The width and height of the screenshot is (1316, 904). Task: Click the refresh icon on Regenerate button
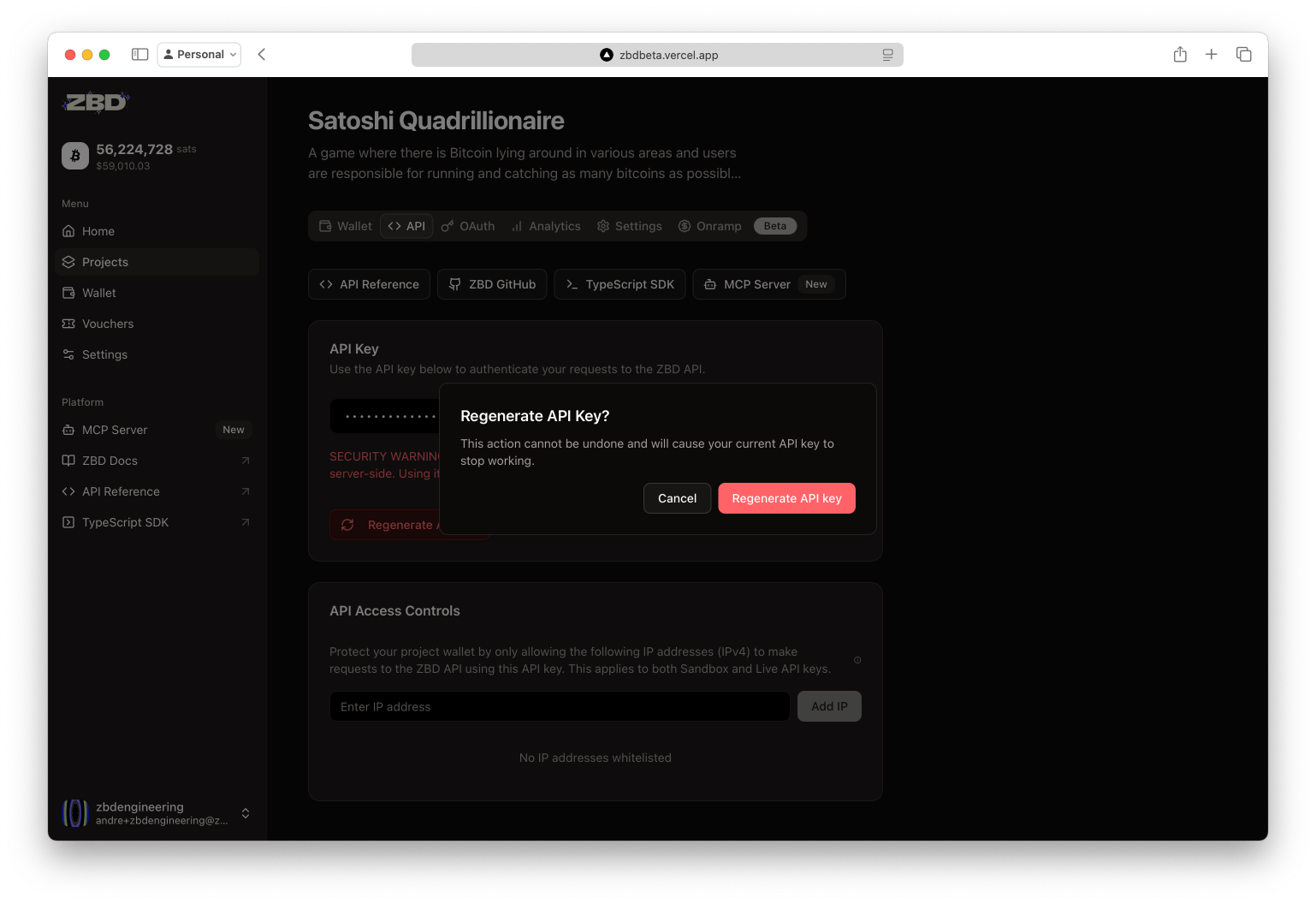point(347,525)
